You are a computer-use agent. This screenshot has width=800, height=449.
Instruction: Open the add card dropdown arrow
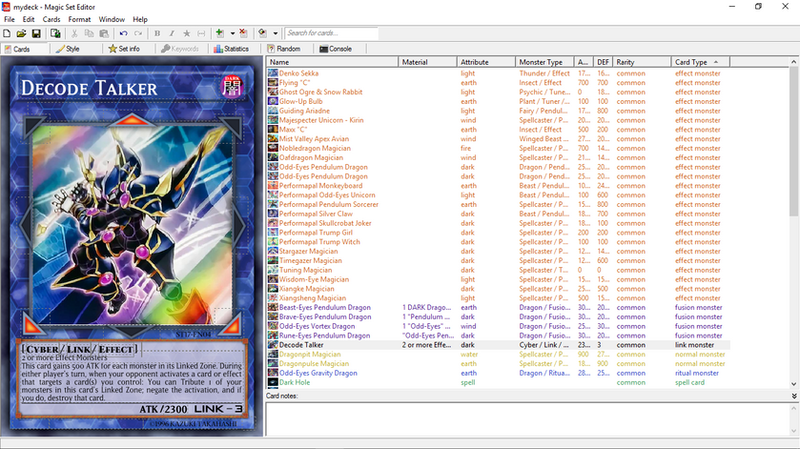tap(232, 34)
